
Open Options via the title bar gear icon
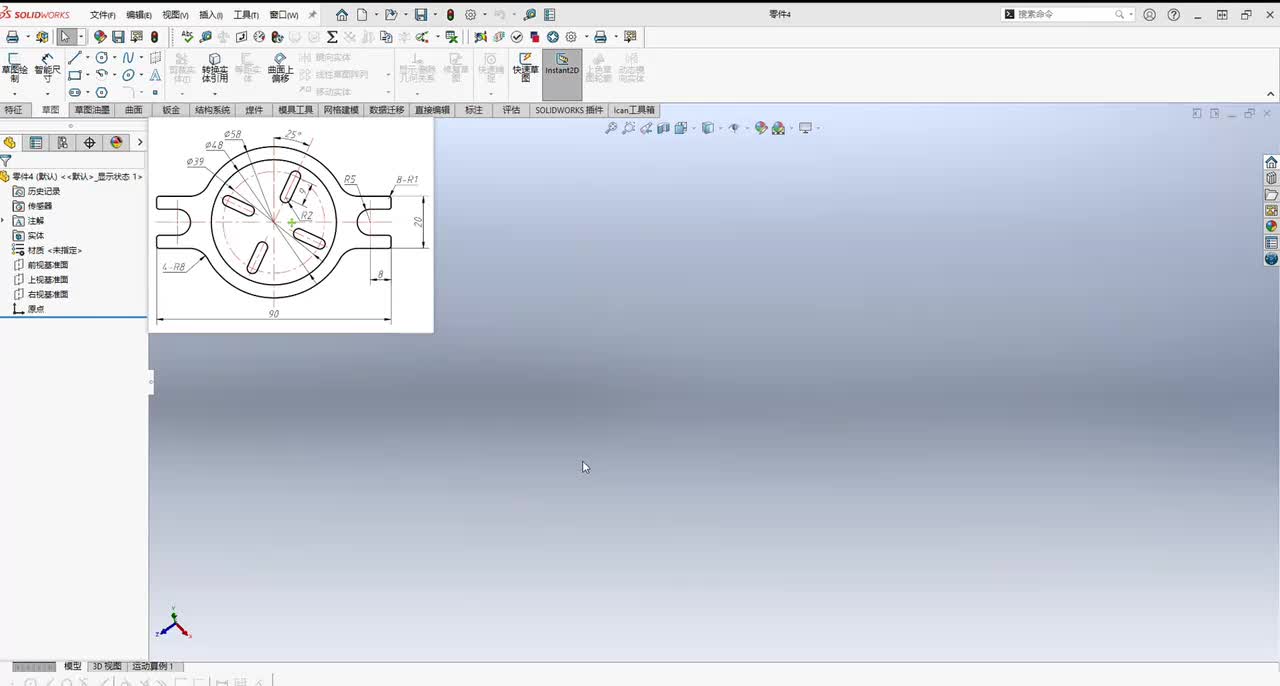[470, 15]
